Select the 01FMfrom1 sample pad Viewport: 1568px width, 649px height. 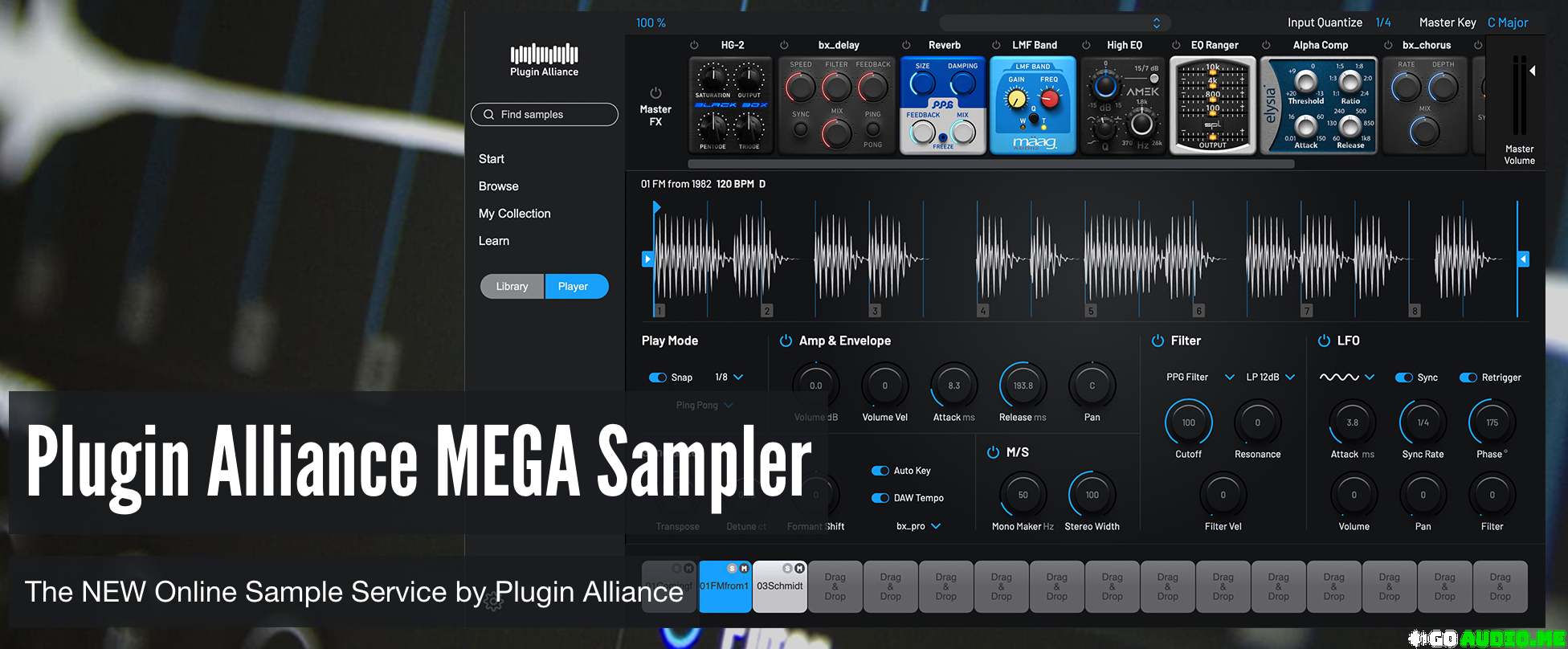(725, 586)
